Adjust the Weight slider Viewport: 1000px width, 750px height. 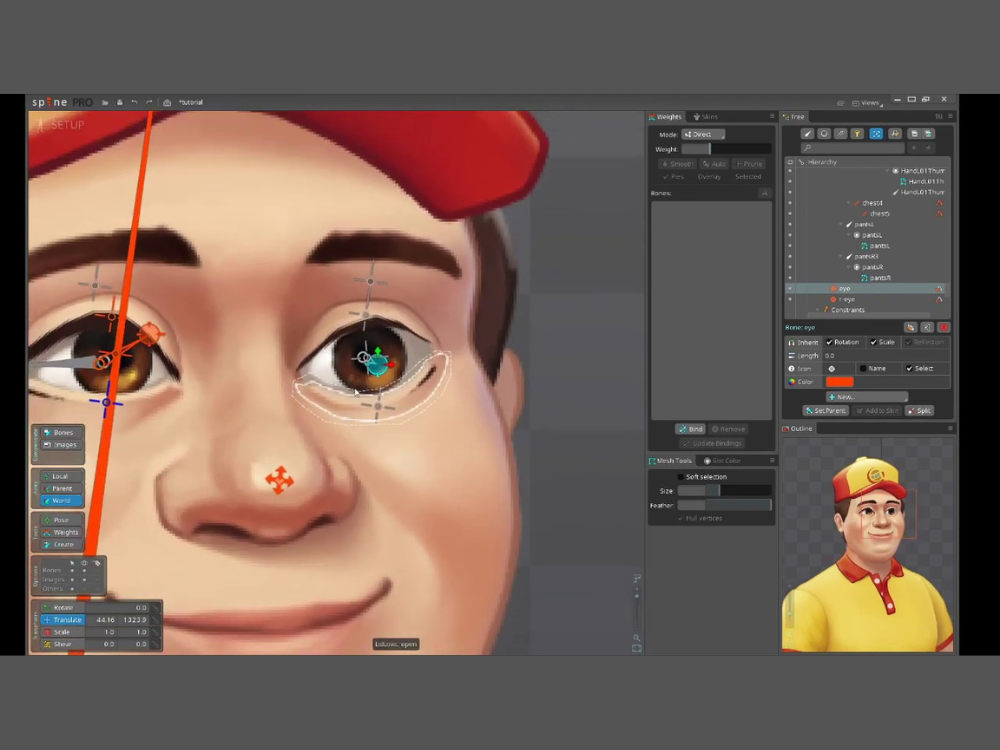(x=726, y=149)
